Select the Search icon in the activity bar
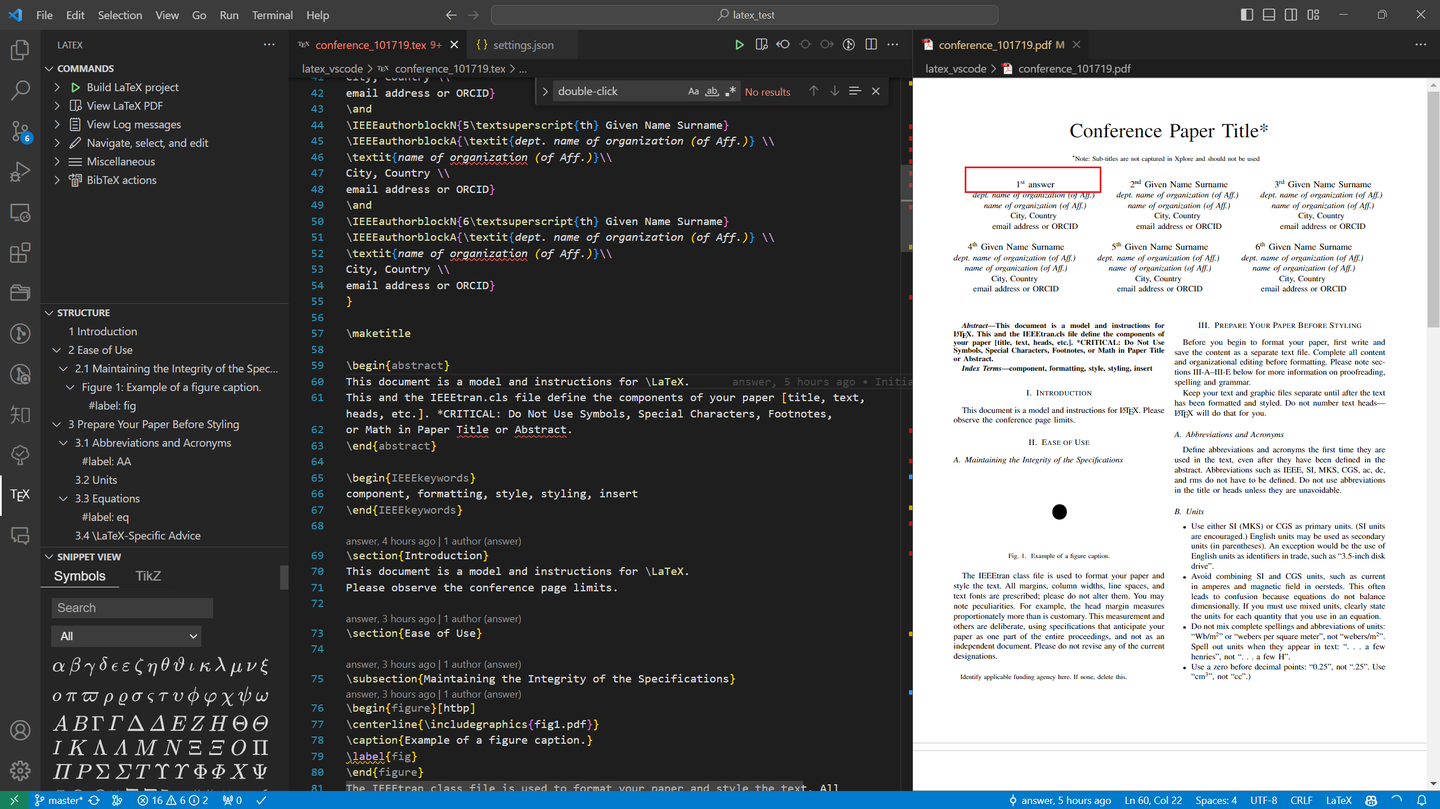The image size is (1440, 809). click(x=20, y=89)
